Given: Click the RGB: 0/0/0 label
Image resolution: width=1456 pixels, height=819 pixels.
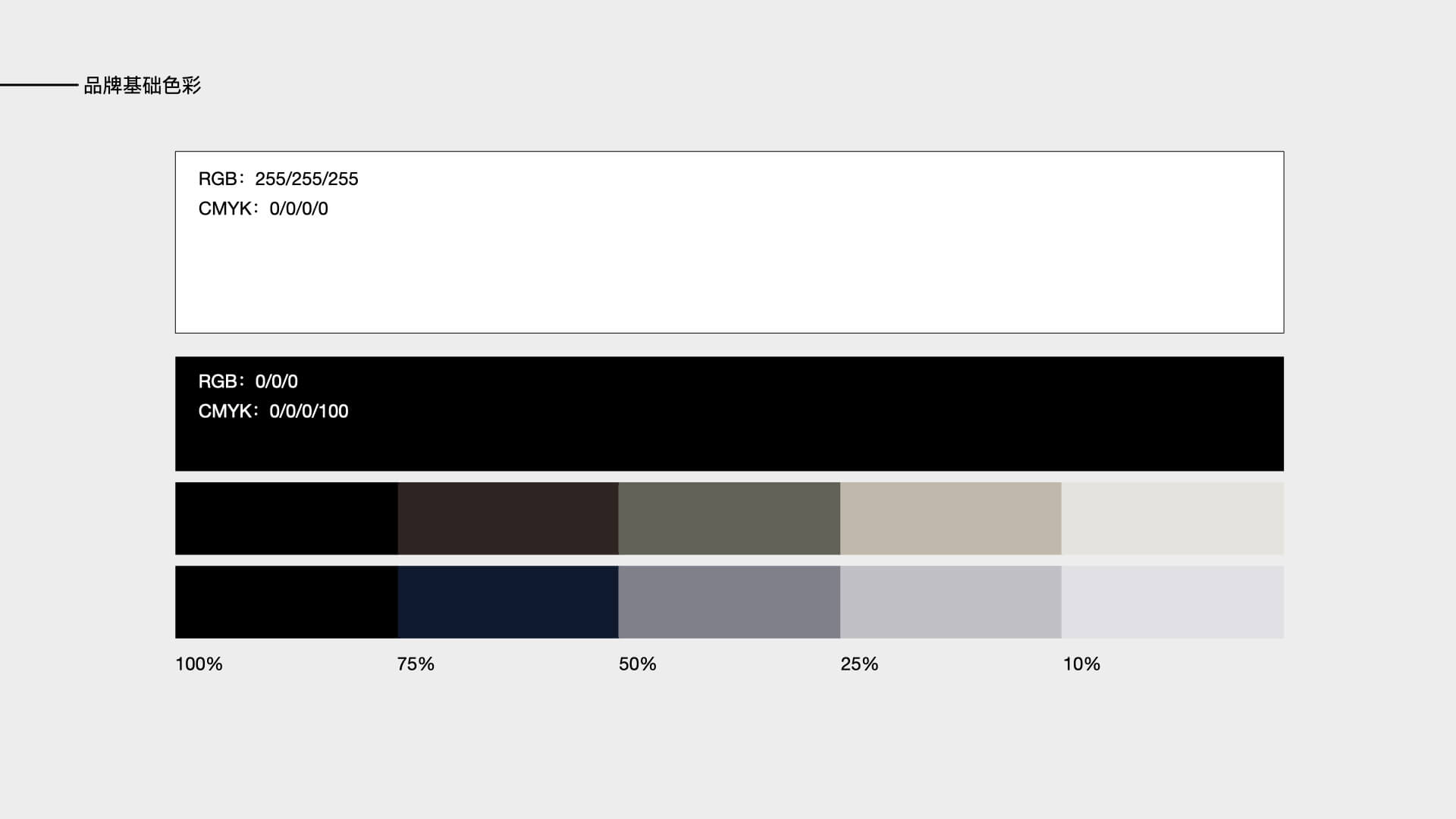Looking at the screenshot, I should (x=247, y=381).
